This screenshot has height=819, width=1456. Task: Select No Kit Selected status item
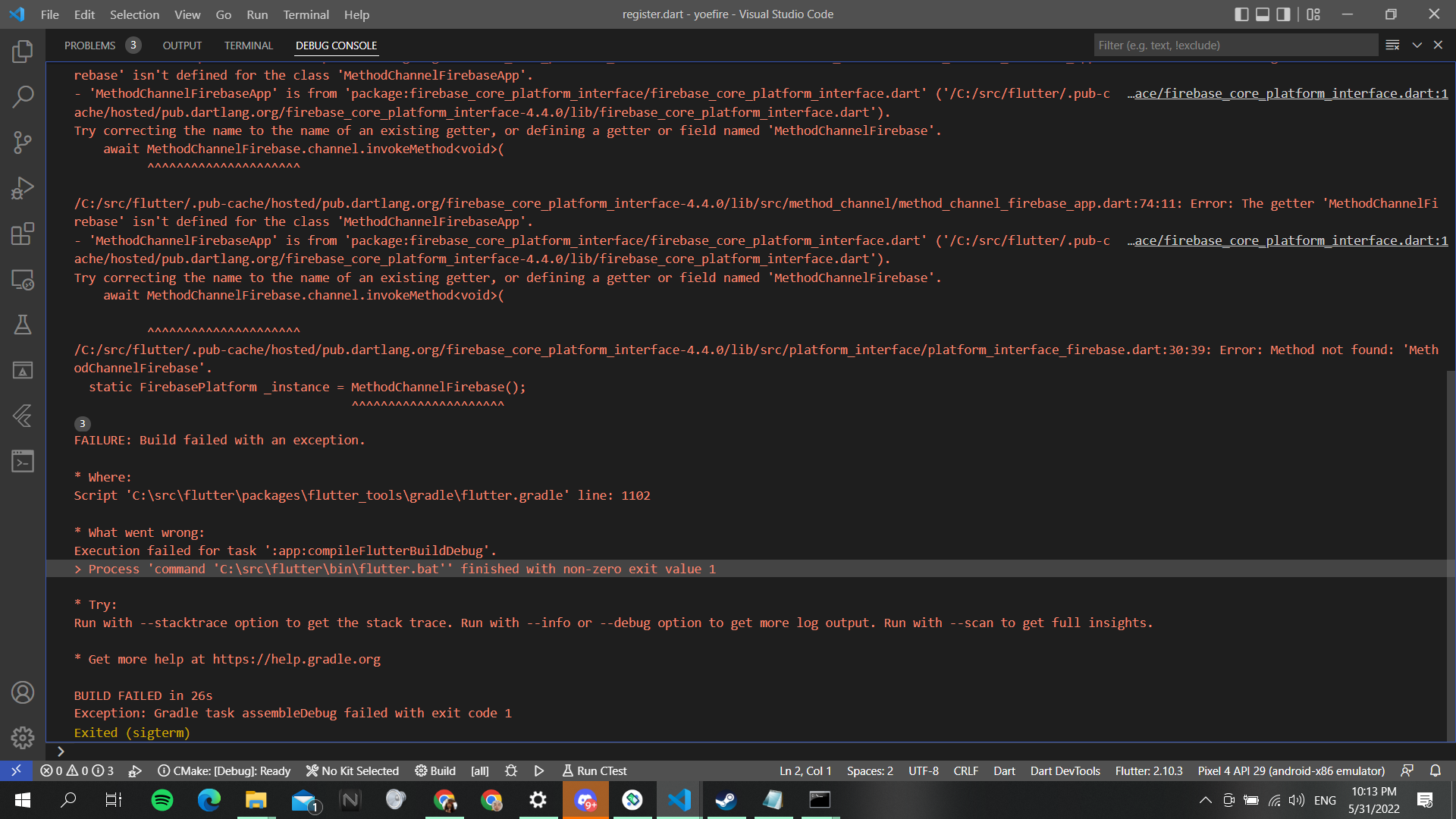[352, 770]
